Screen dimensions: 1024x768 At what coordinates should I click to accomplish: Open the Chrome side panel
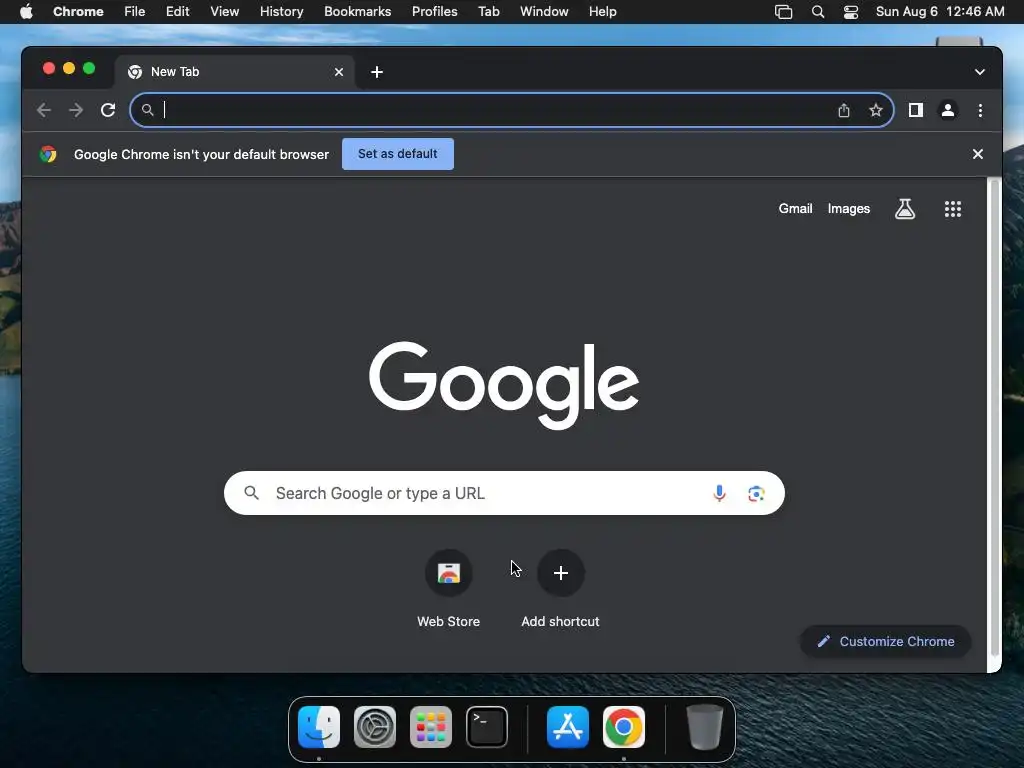[x=916, y=110]
